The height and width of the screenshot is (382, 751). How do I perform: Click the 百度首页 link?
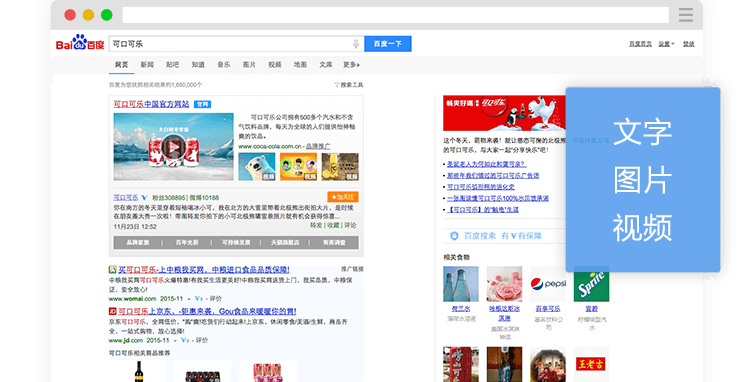640,44
